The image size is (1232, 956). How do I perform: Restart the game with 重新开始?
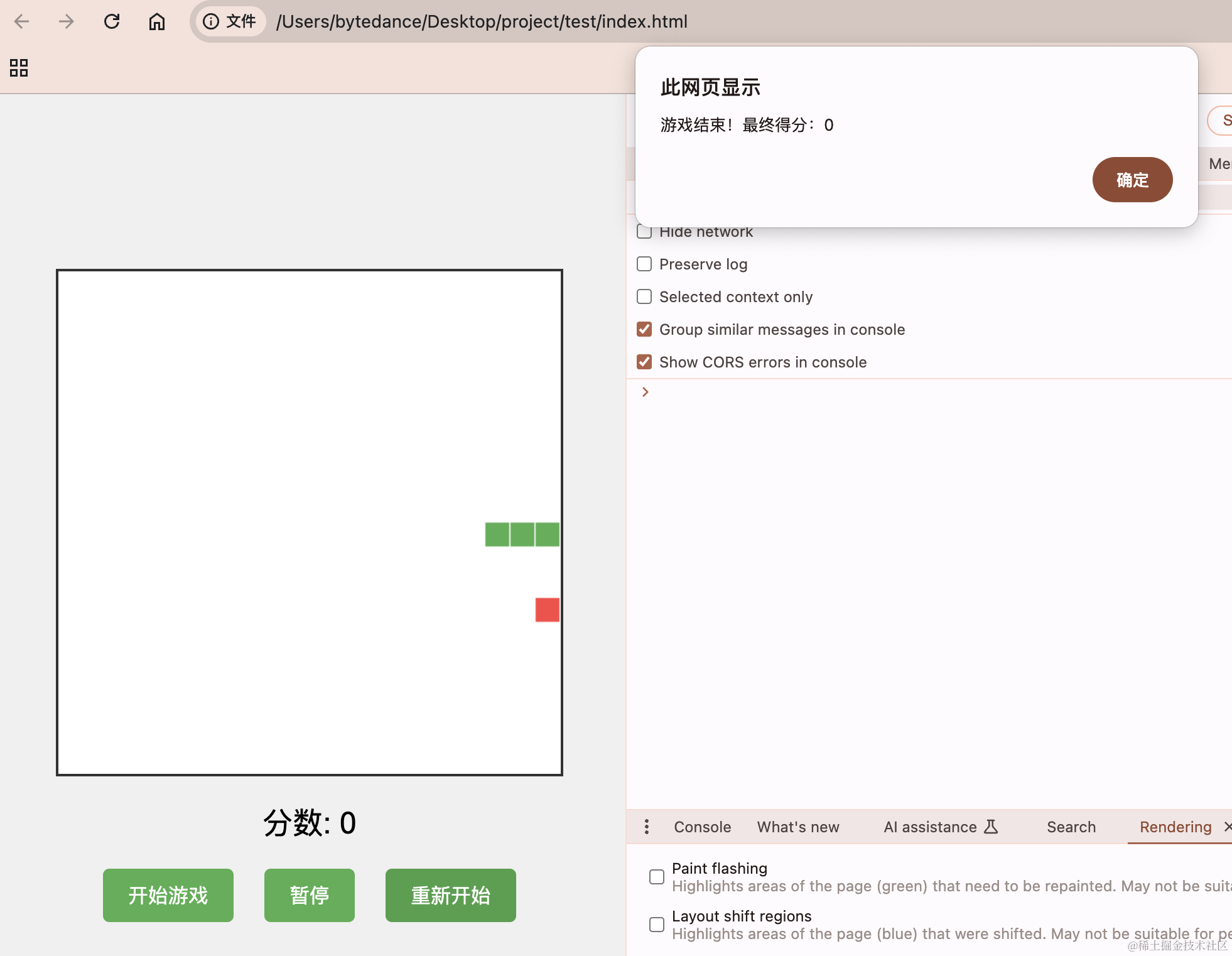point(451,895)
